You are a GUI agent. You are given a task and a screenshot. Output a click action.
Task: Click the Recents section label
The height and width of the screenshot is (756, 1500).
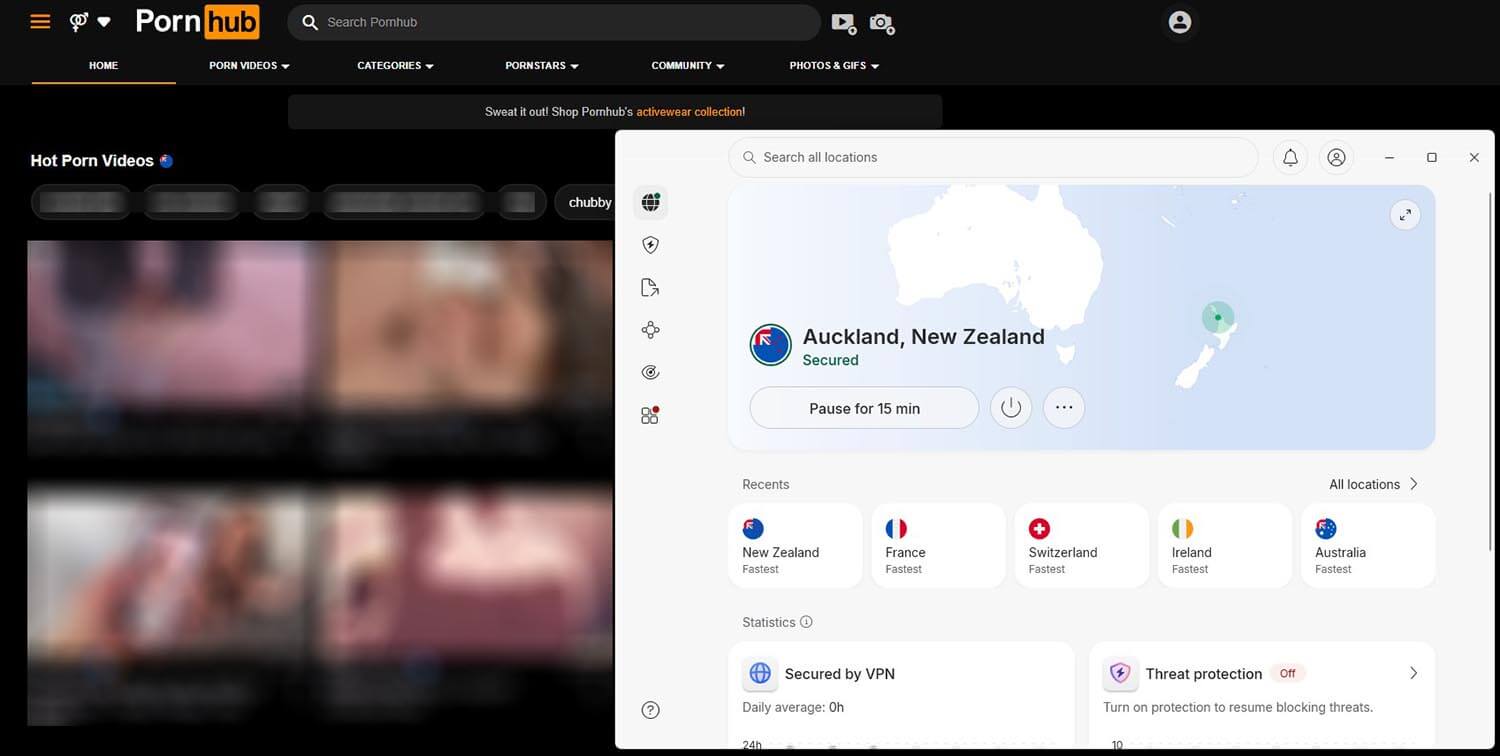(765, 484)
